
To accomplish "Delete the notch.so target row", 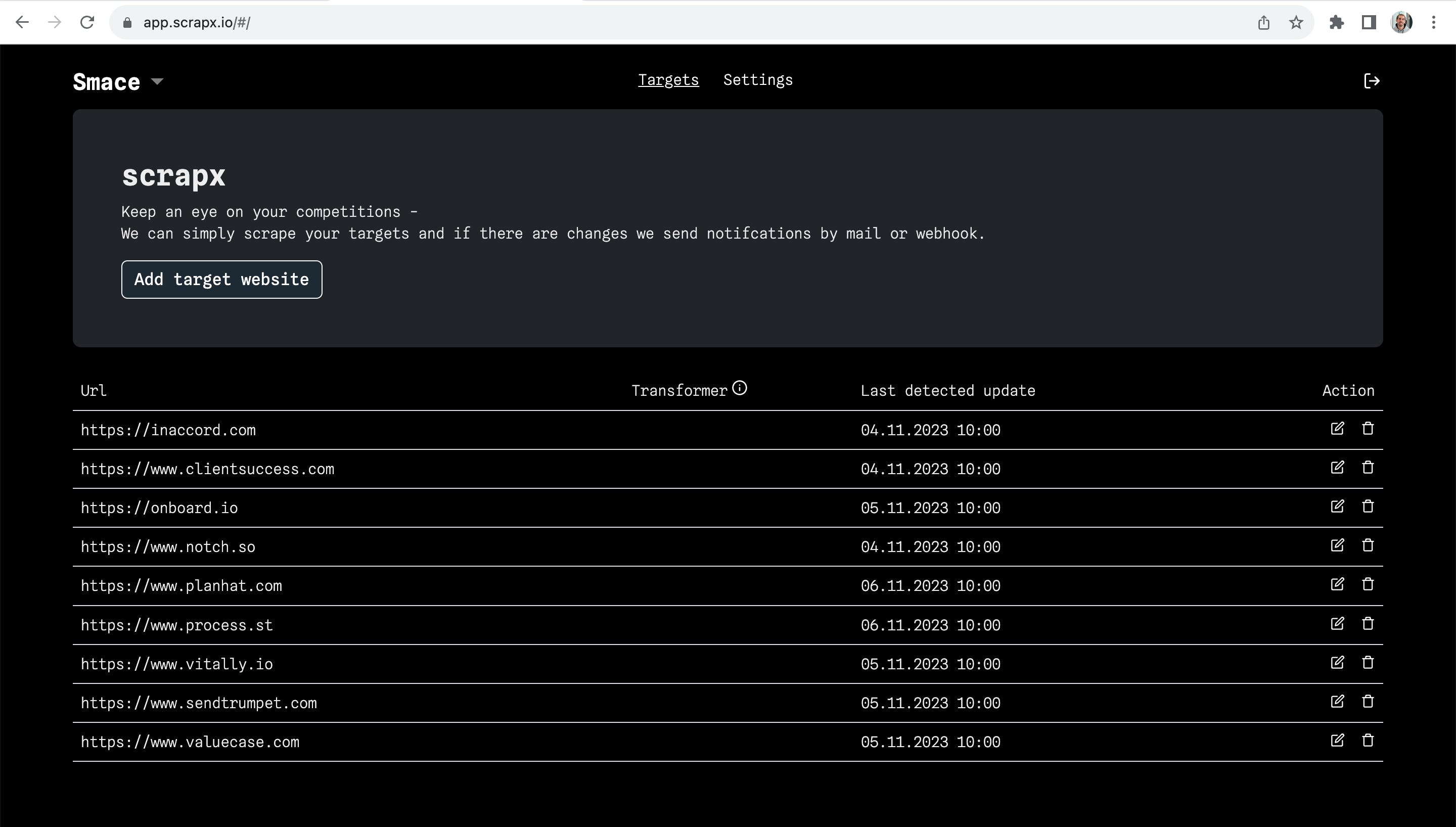I will (1368, 545).
